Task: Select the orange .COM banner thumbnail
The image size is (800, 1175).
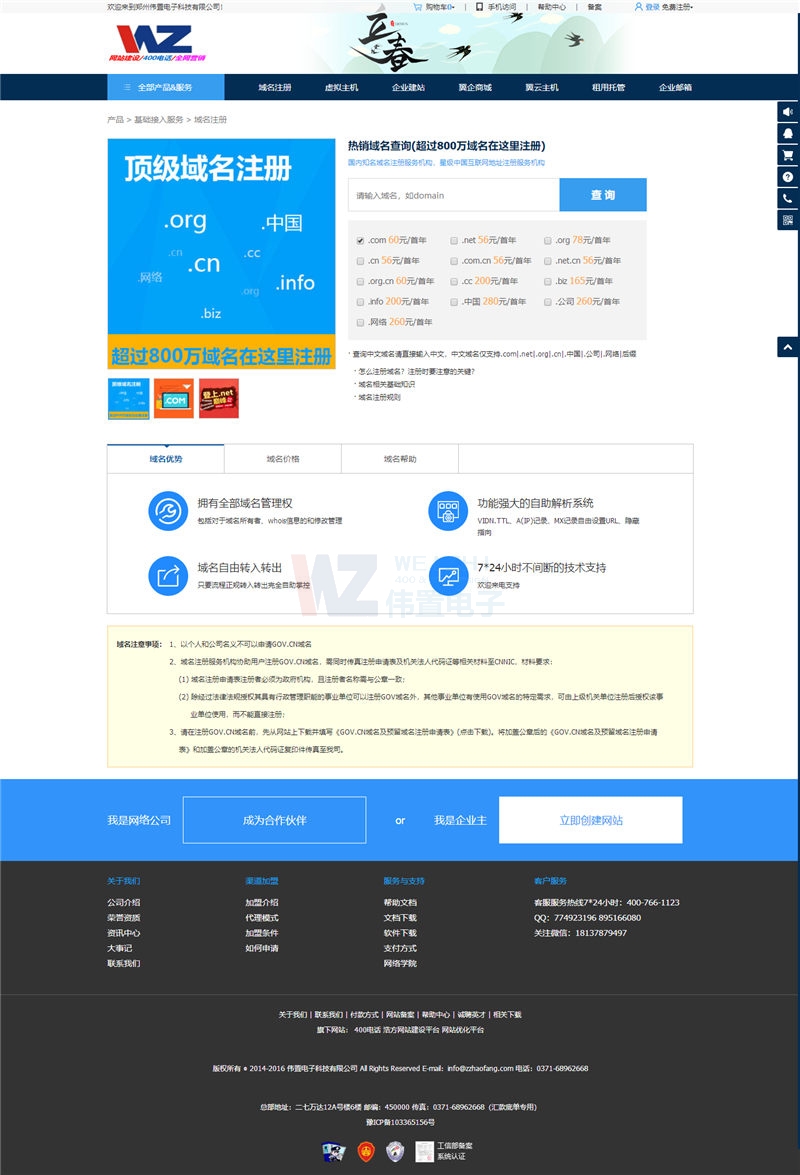Action: 173,398
